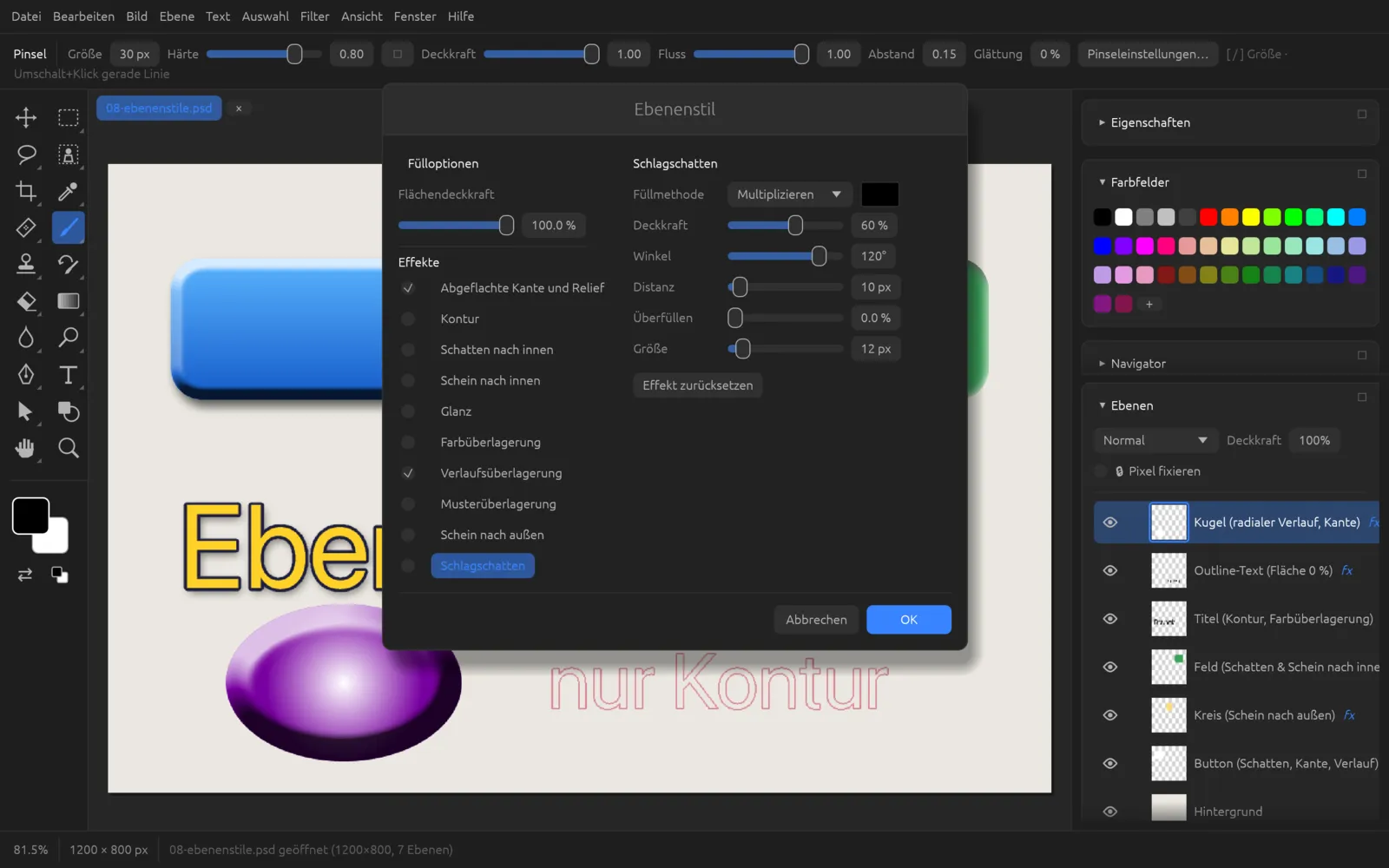This screenshot has height=868, width=1389.
Task: Select the Shape tool
Action: tap(69, 411)
